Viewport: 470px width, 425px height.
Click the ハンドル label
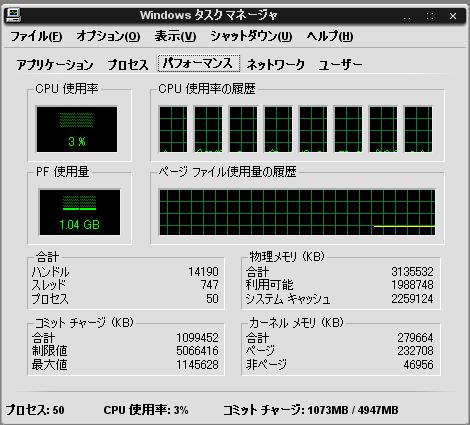point(51,272)
